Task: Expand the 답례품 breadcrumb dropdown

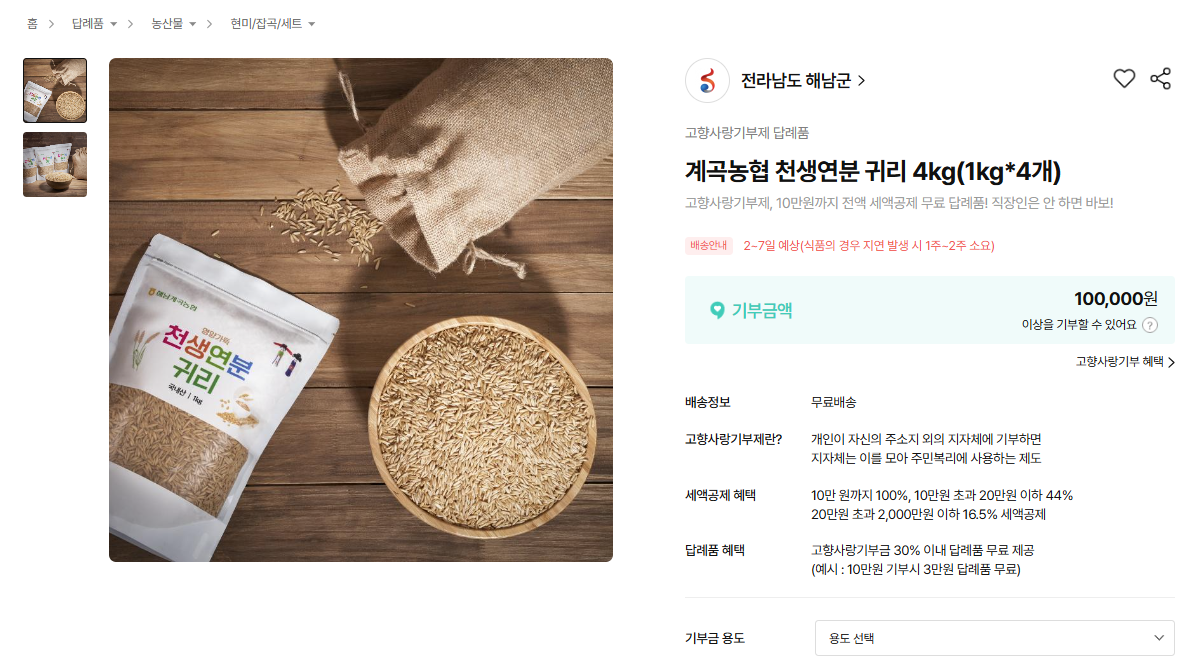Action: (114, 24)
